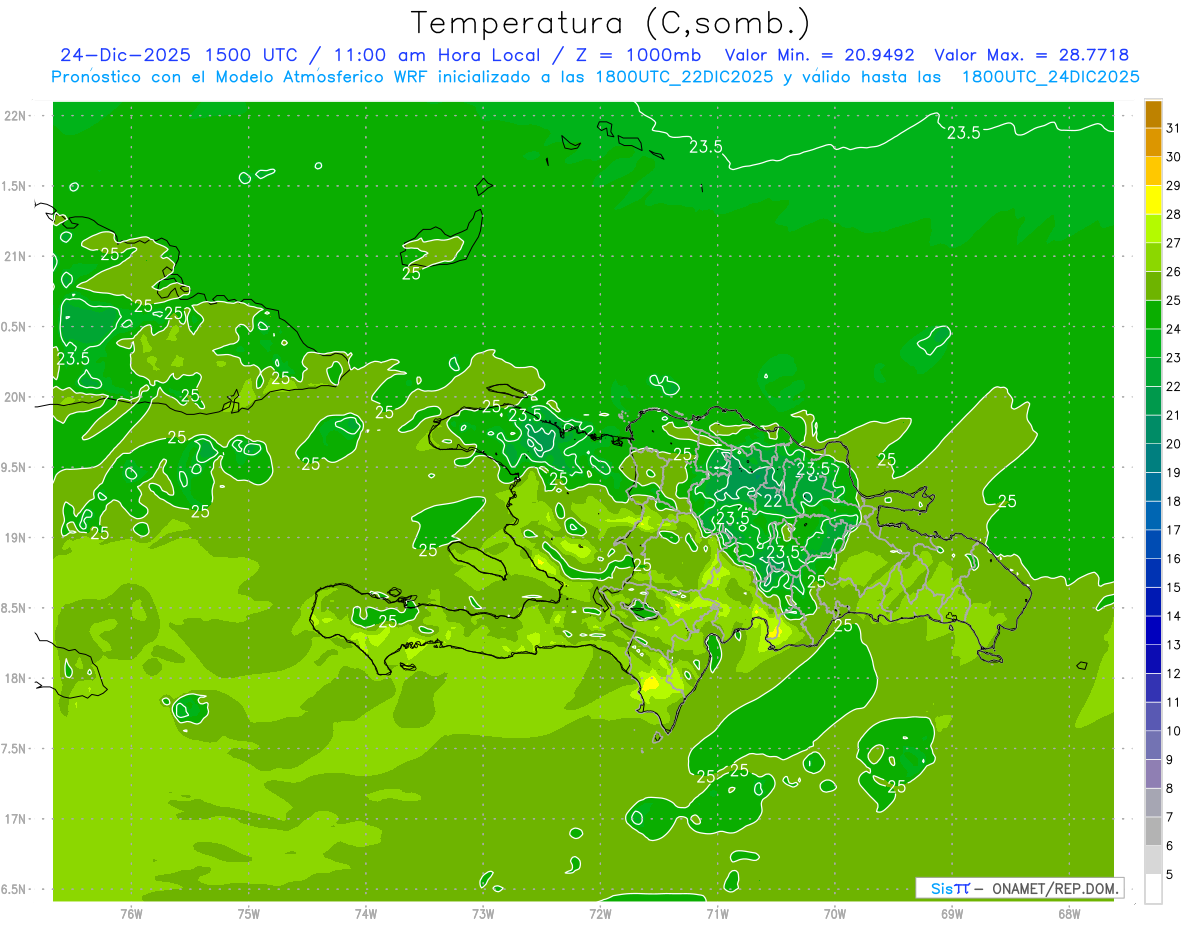This screenshot has width=1200, height=927.
Task: Click the '72W' longitude axis label
Action: click(600, 913)
